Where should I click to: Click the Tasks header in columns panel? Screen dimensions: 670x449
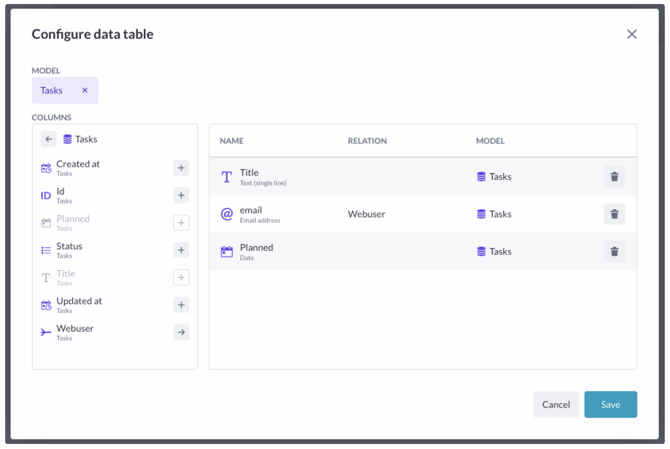86,139
